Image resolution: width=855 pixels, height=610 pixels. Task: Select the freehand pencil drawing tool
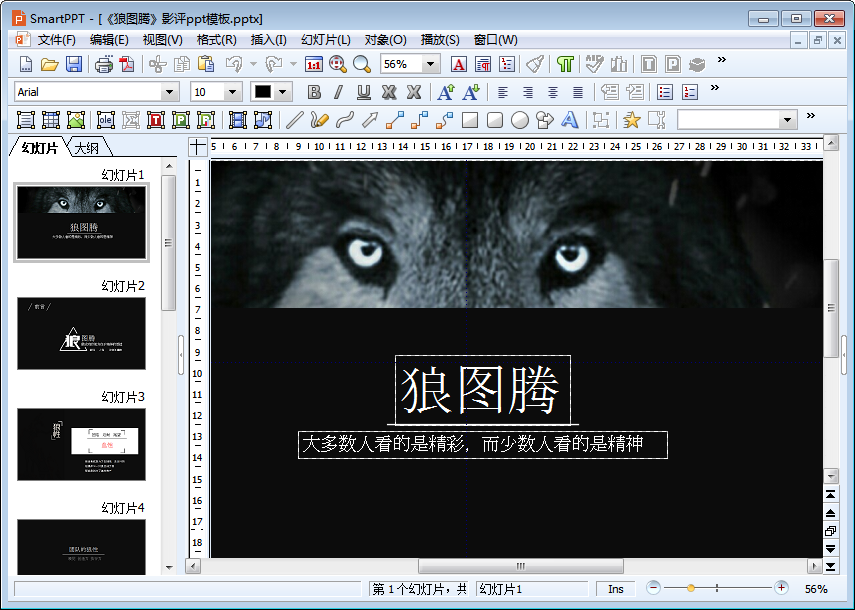pyautogui.click(x=320, y=120)
